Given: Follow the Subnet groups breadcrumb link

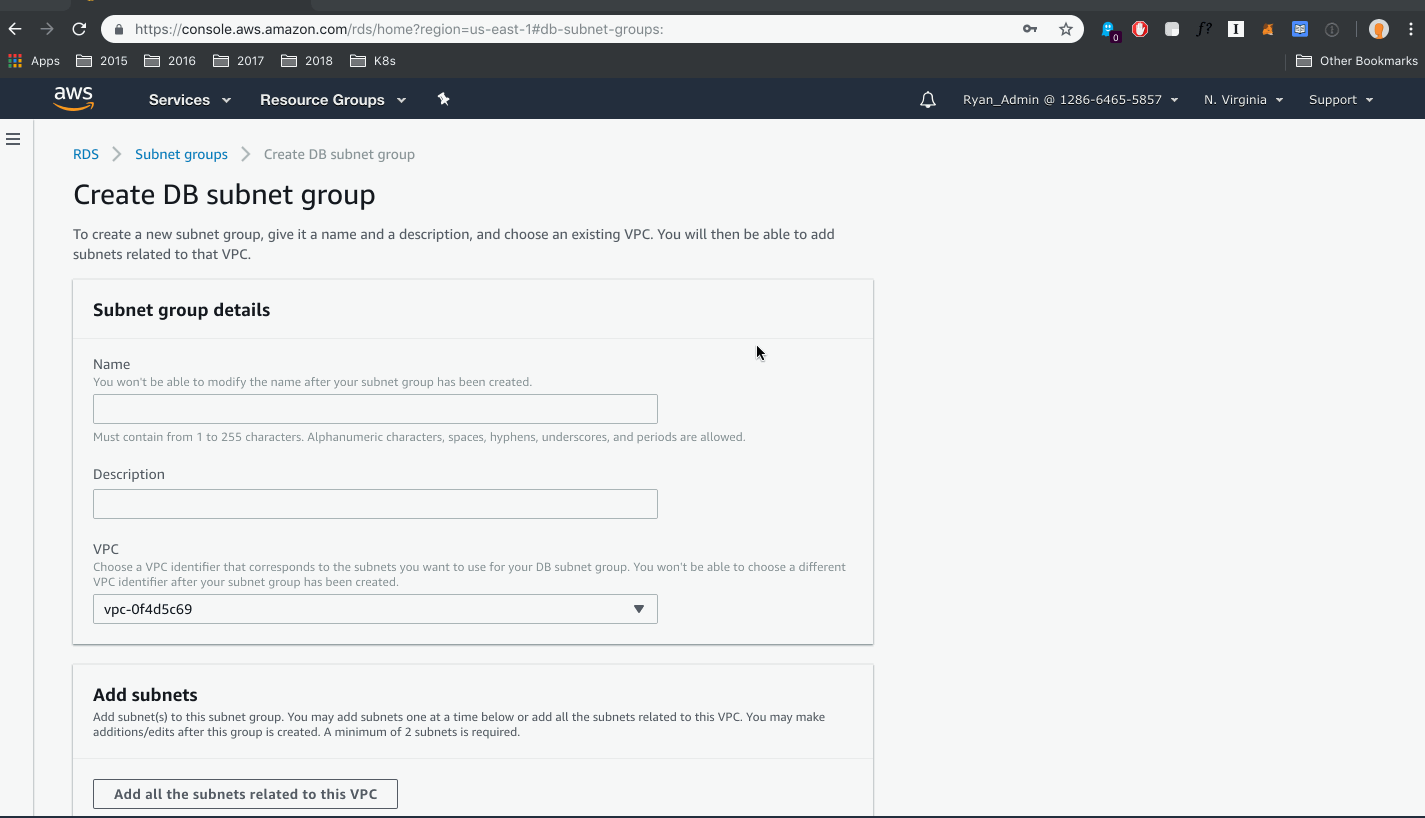Looking at the screenshot, I should click(181, 154).
